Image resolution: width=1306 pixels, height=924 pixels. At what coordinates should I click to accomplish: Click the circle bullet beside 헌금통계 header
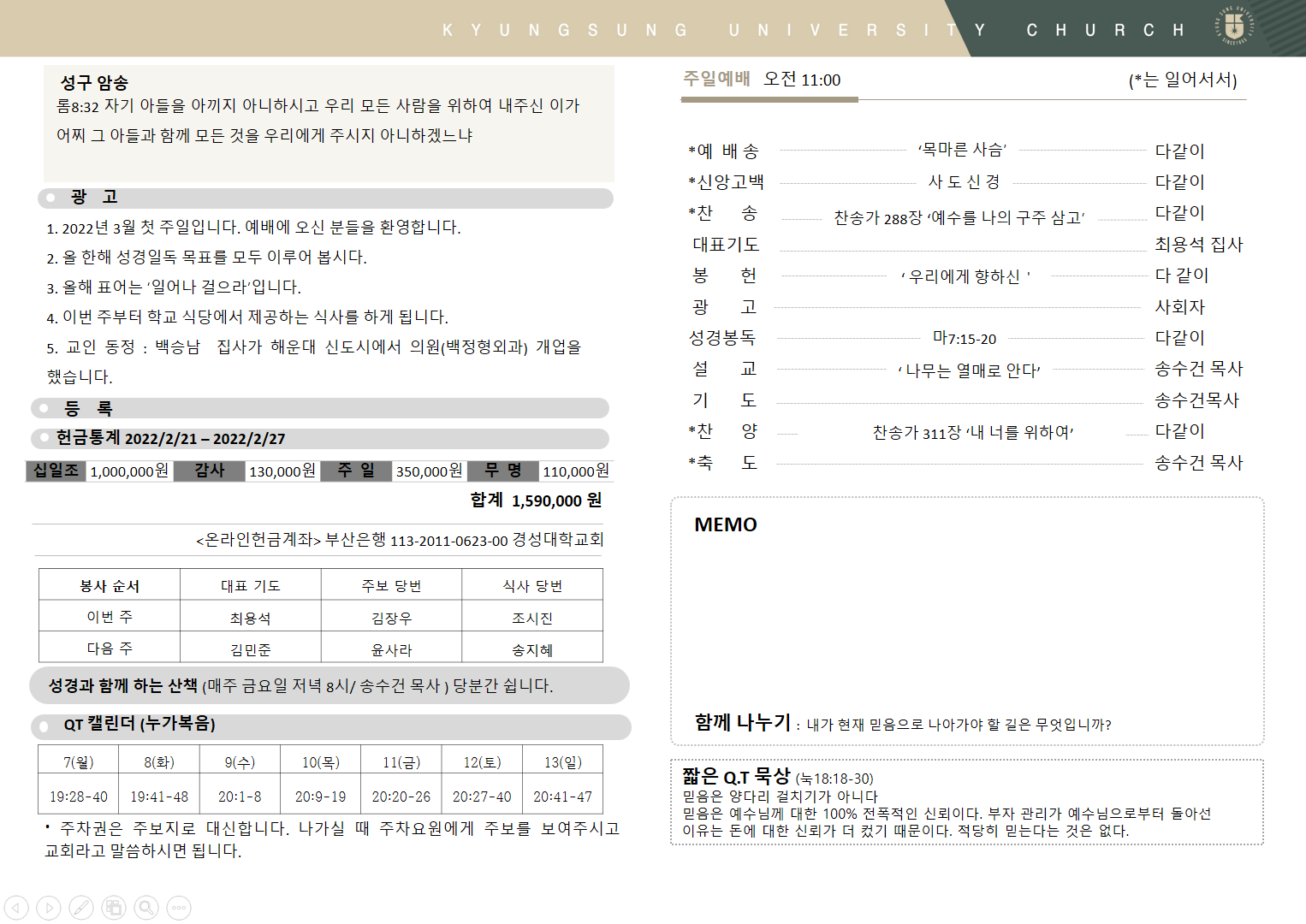tap(44, 439)
